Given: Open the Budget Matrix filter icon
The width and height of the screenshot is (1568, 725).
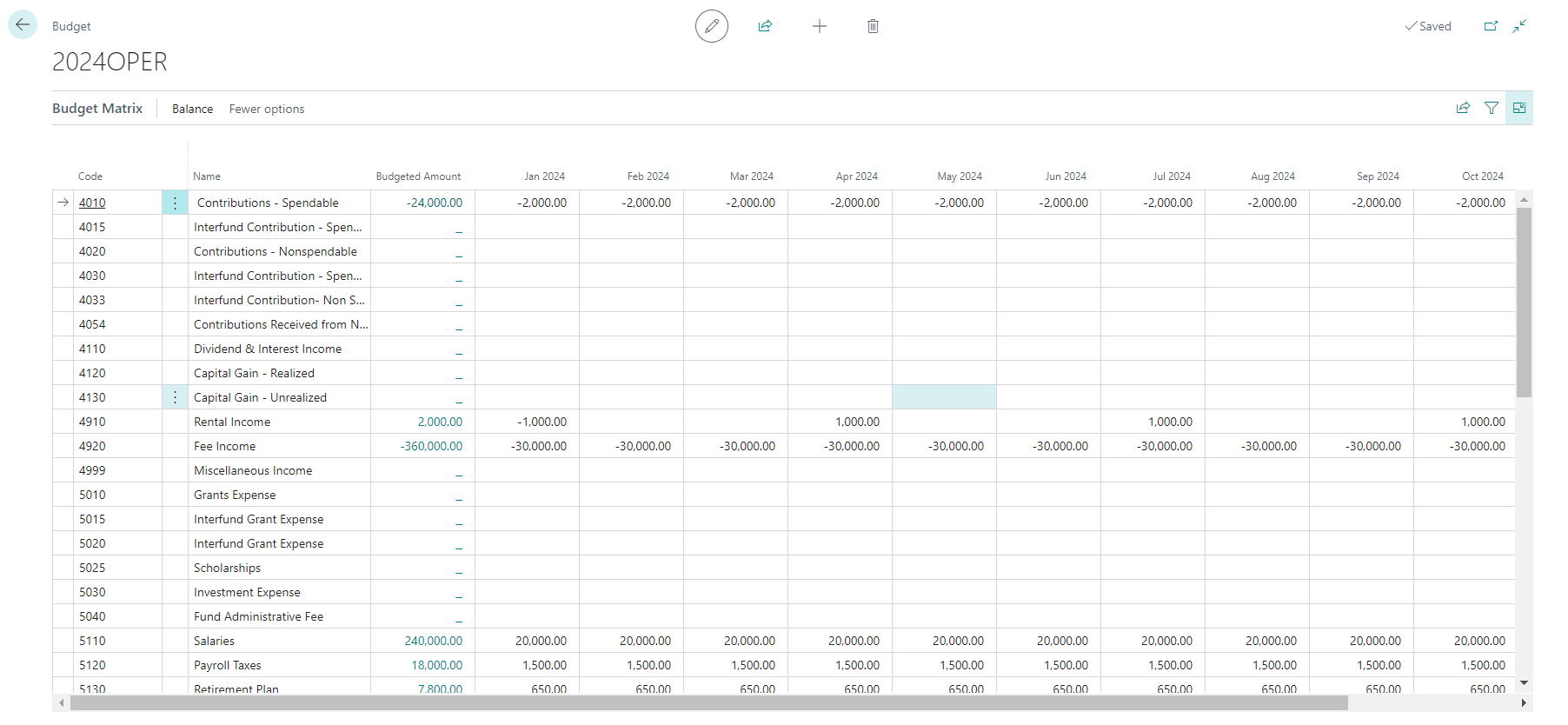Looking at the screenshot, I should [1492, 108].
